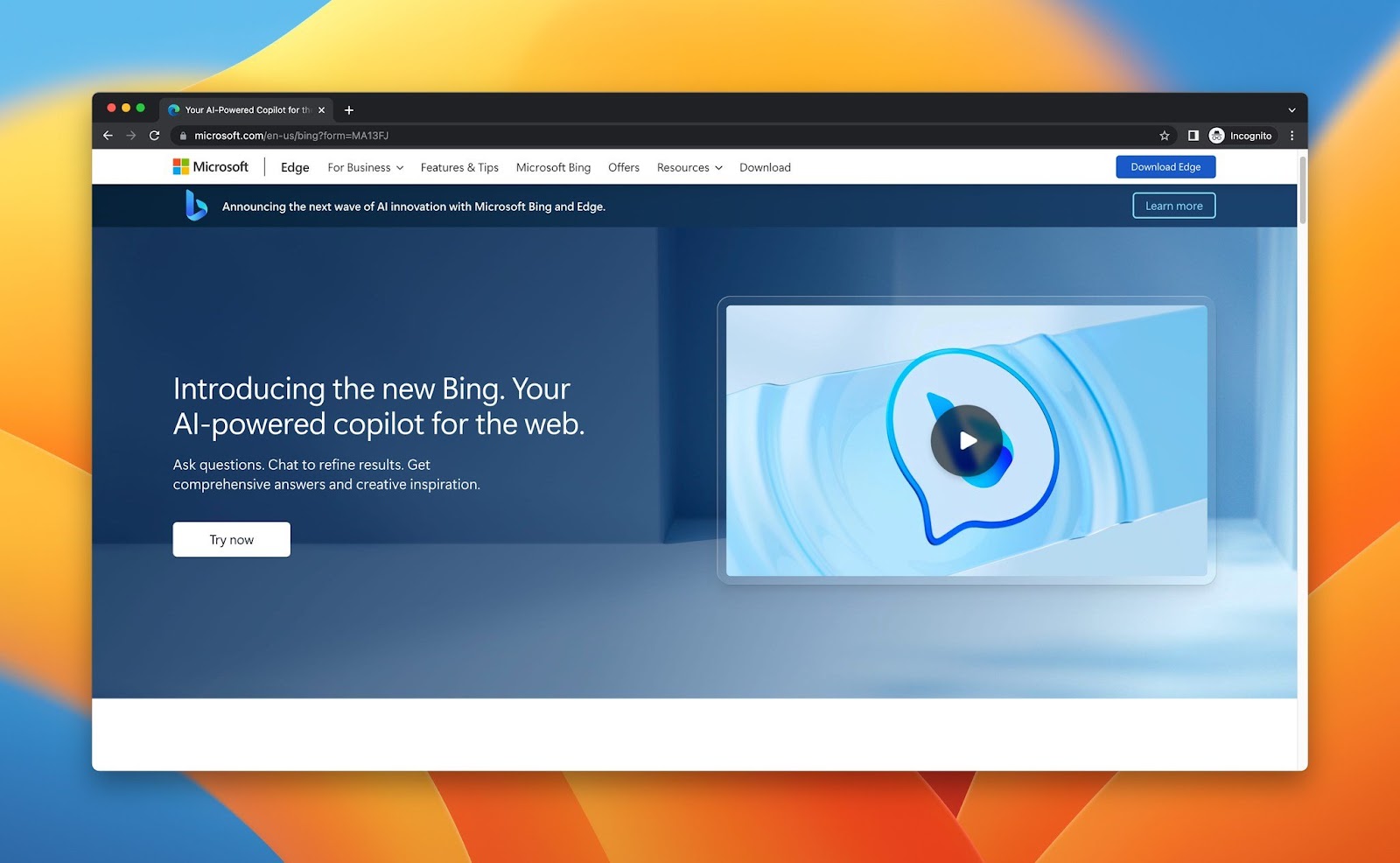This screenshot has width=1400, height=863.
Task: Play the Bing intro video
Action: coord(967,440)
